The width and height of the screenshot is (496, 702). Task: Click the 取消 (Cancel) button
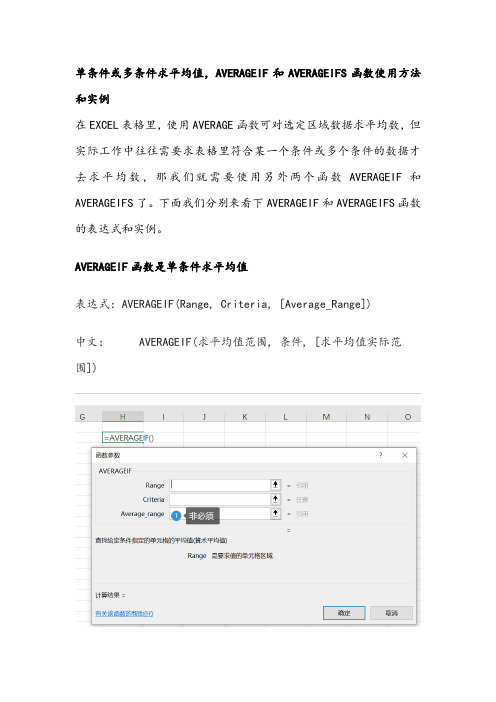point(391,613)
